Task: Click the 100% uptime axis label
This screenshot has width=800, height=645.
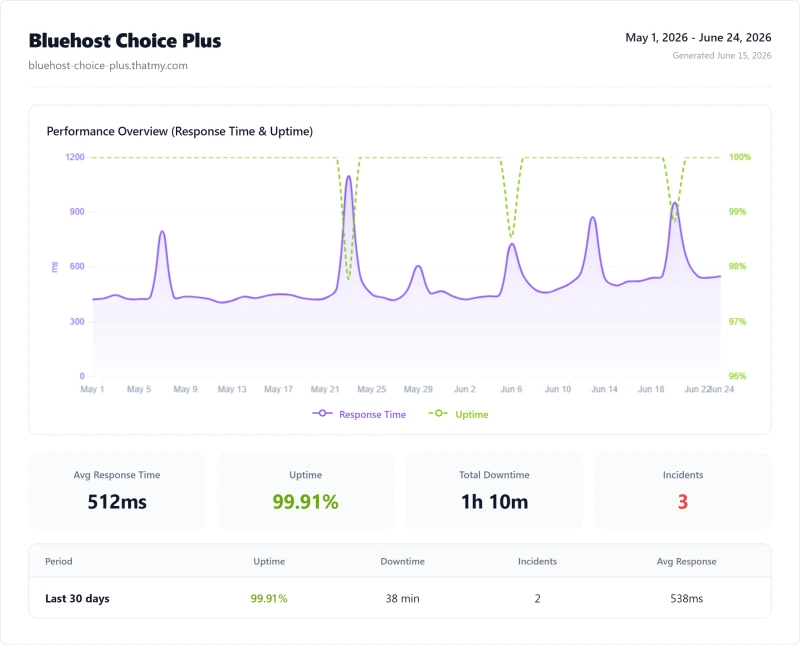Action: pos(740,157)
